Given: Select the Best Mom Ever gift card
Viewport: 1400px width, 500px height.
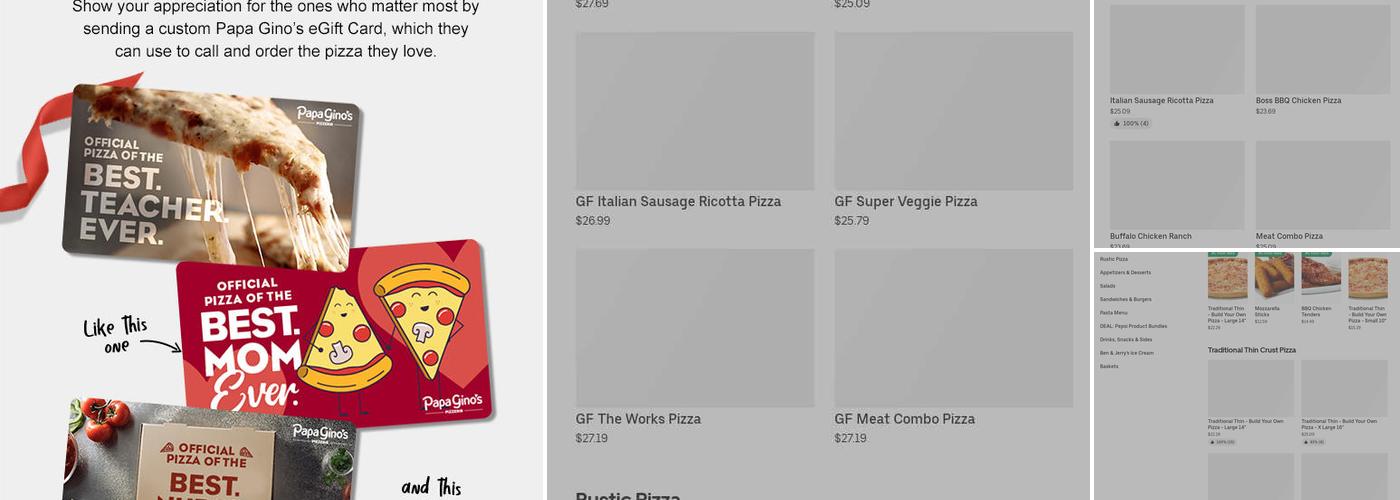Looking at the screenshot, I should [335, 333].
